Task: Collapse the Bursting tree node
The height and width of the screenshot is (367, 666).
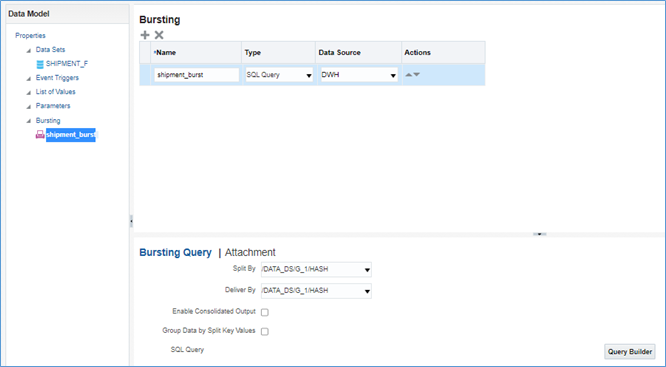Action: click(x=29, y=121)
